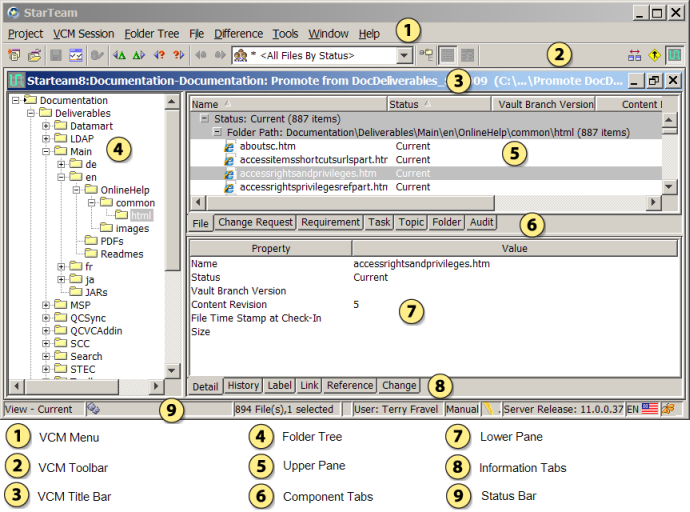The image size is (690, 512).
Task: Open the VCM Session menu
Action: pos(84,33)
